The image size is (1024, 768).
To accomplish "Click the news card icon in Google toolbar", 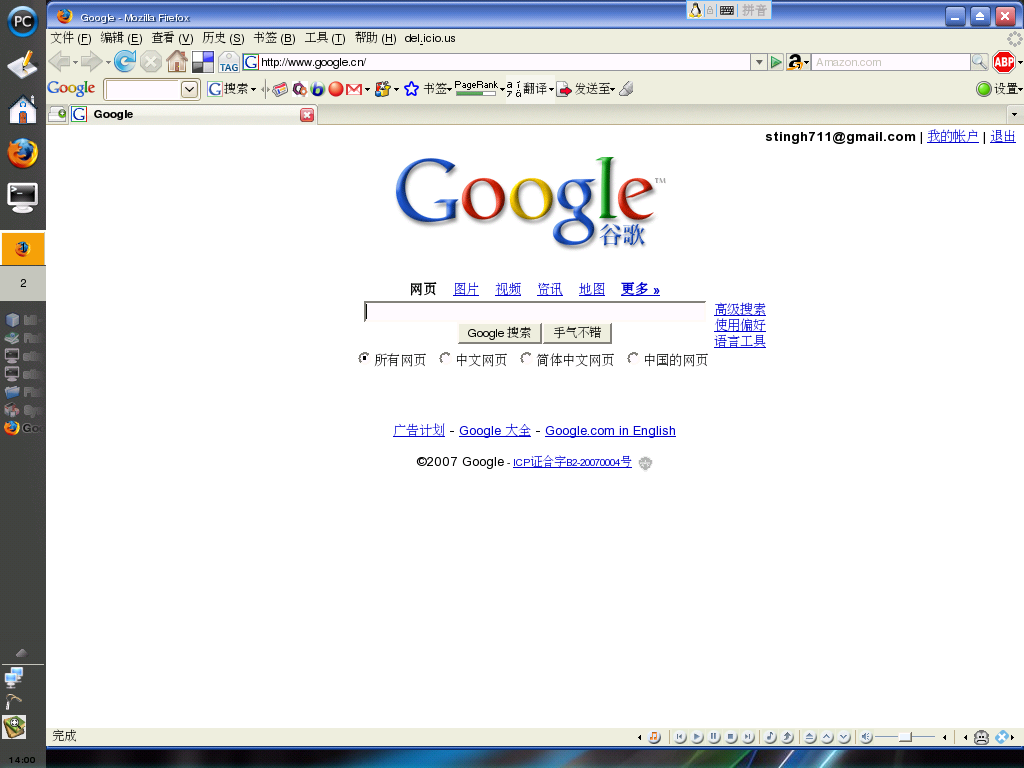I will pos(280,89).
